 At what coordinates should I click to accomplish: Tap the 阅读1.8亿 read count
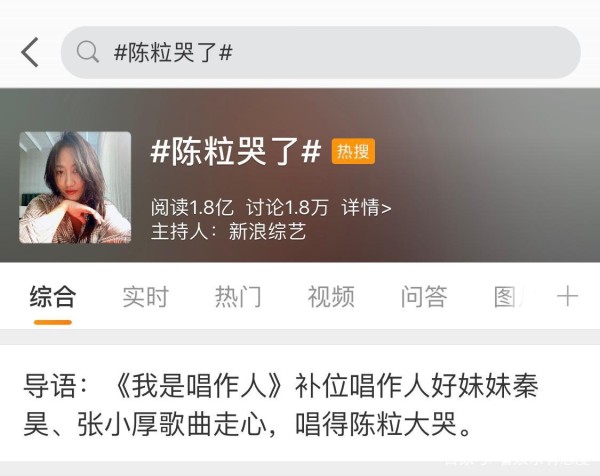click(x=192, y=207)
